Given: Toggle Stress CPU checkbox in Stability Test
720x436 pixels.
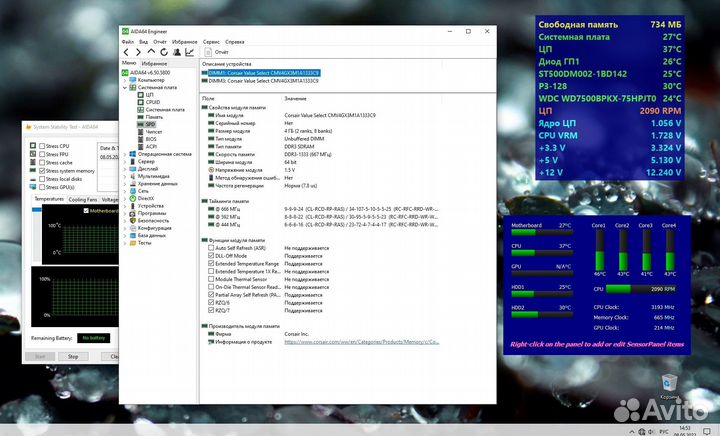Looking at the screenshot, I should click(42, 146).
